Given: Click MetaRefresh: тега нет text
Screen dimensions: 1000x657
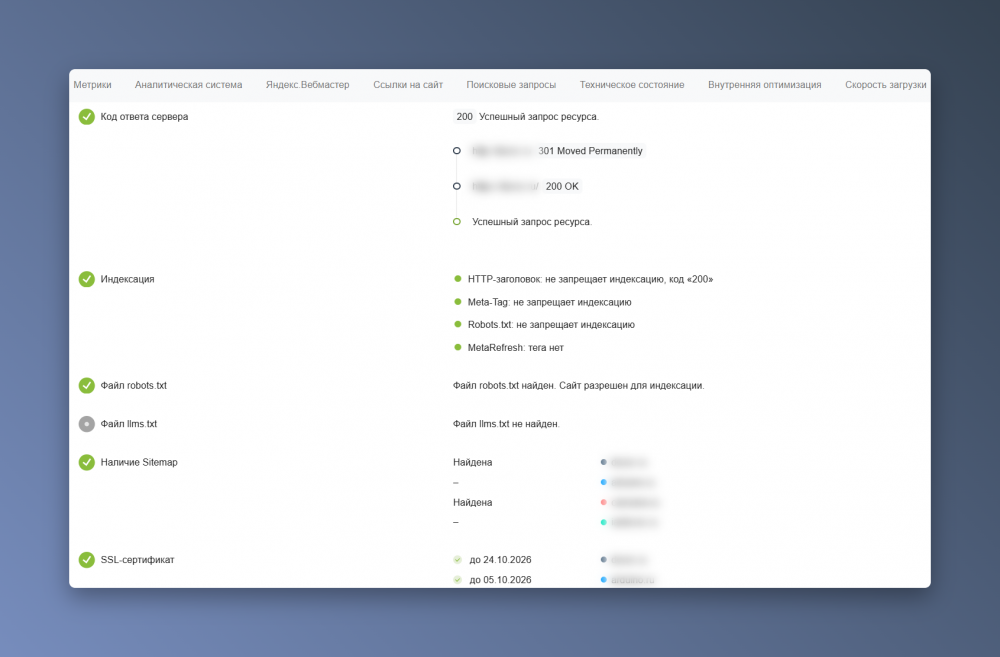Looking at the screenshot, I should point(515,348).
